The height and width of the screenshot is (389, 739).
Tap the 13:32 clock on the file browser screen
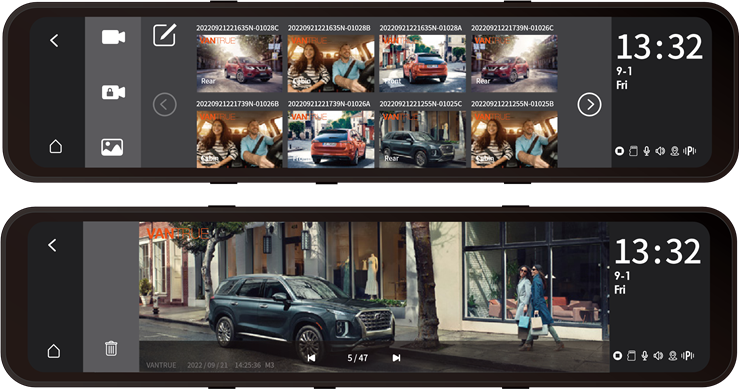click(x=659, y=47)
